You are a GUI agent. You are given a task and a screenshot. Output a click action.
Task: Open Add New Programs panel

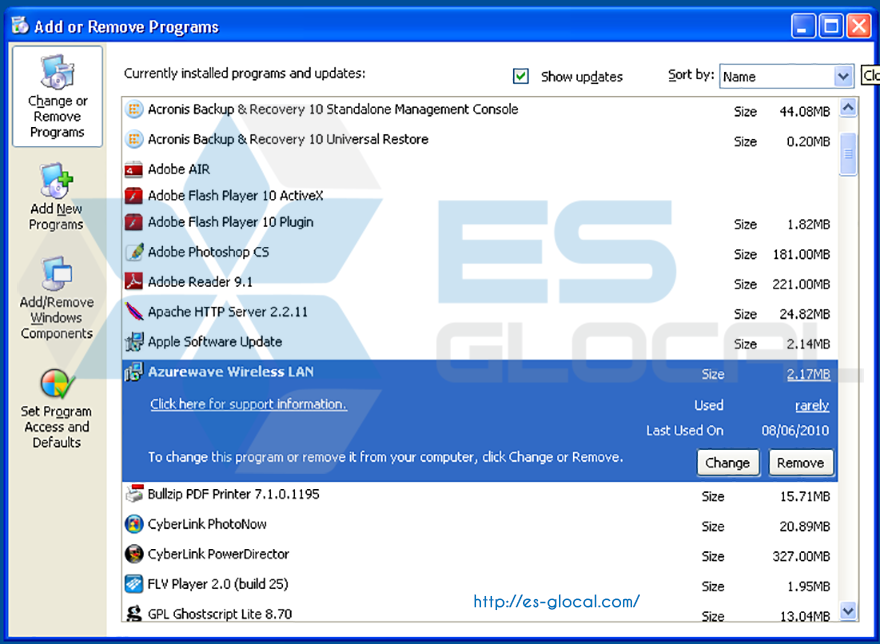(x=56, y=197)
